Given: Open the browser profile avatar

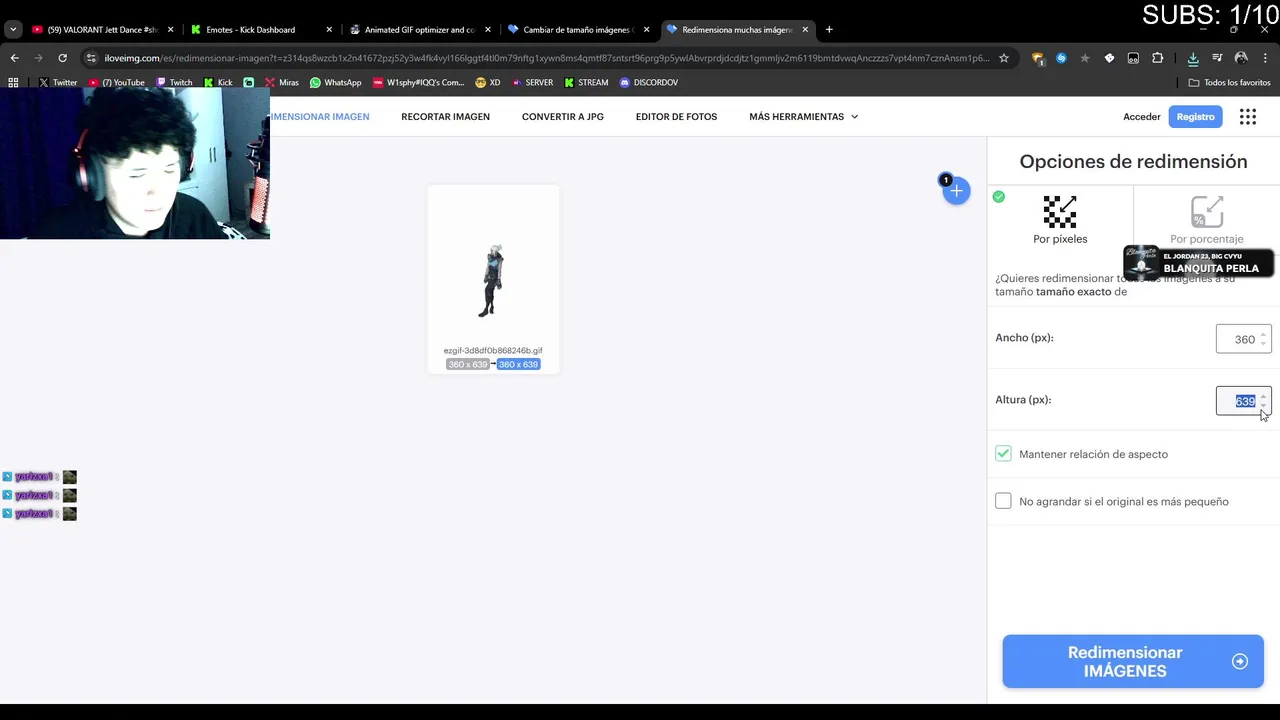Looking at the screenshot, I should coord(1241,58).
